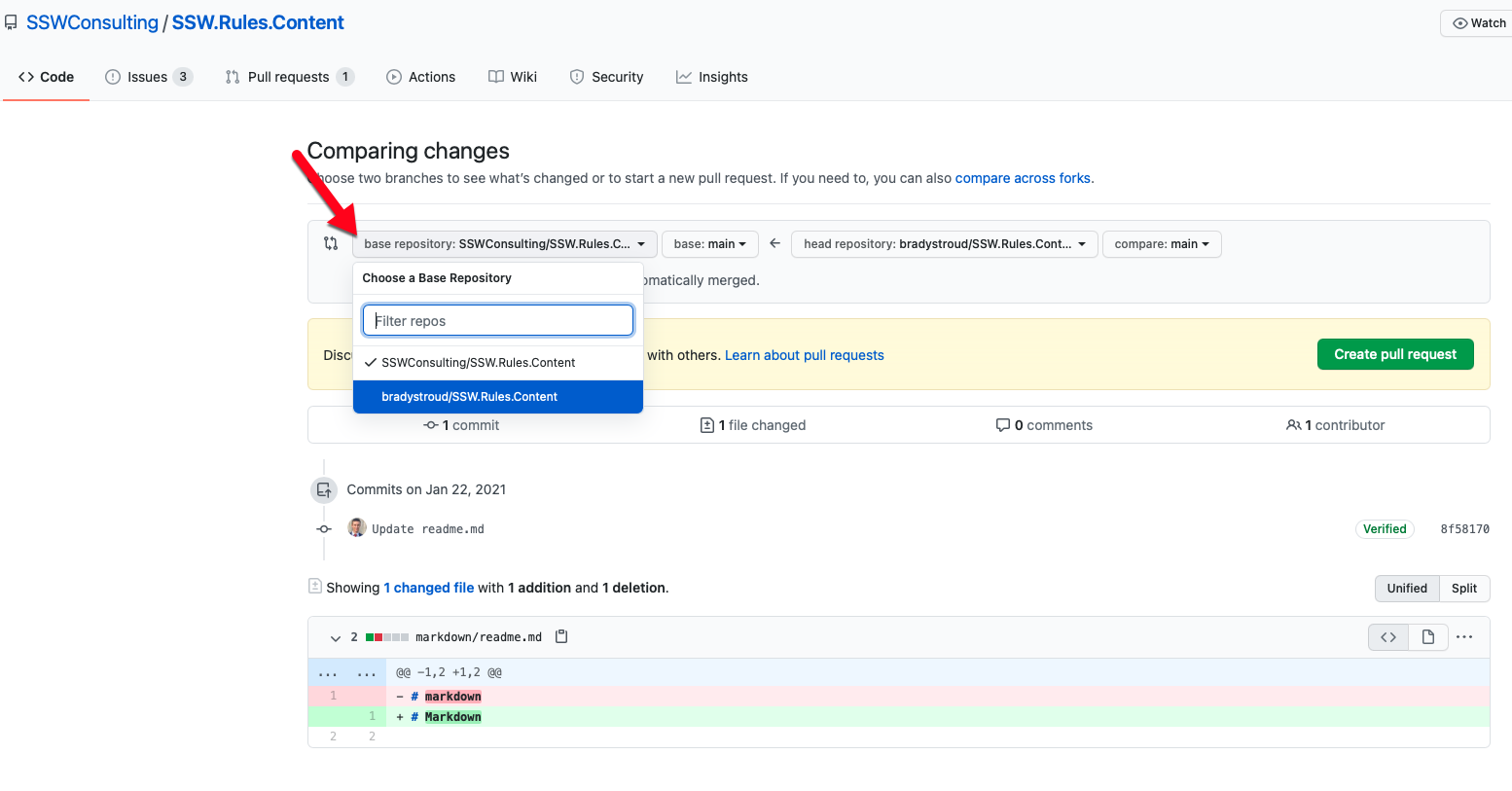The height and width of the screenshot is (791, 1512).
Task: Click the diff hunk header @@ -1,2 +1,2 @@
Action: (449, 672)
